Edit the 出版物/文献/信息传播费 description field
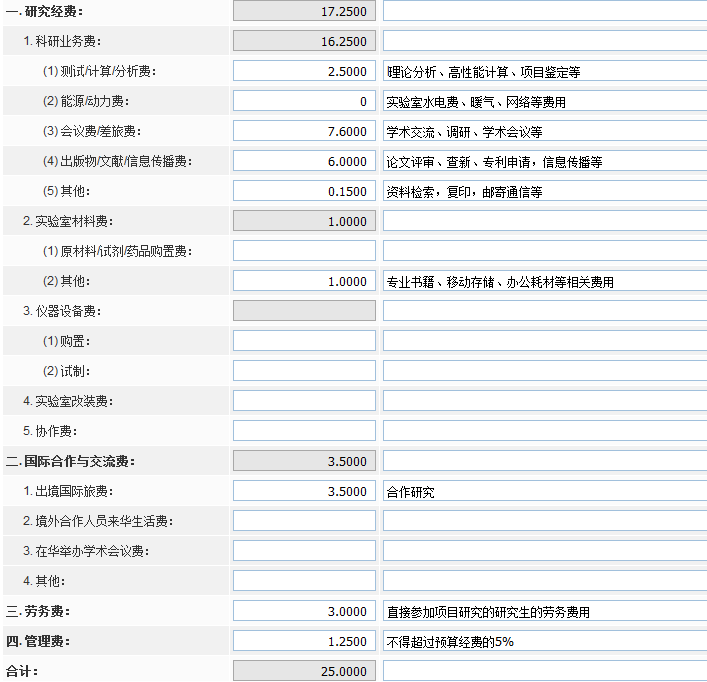This screenshot has height=682, width=707. pyautogui.click(x=545, y=161)
